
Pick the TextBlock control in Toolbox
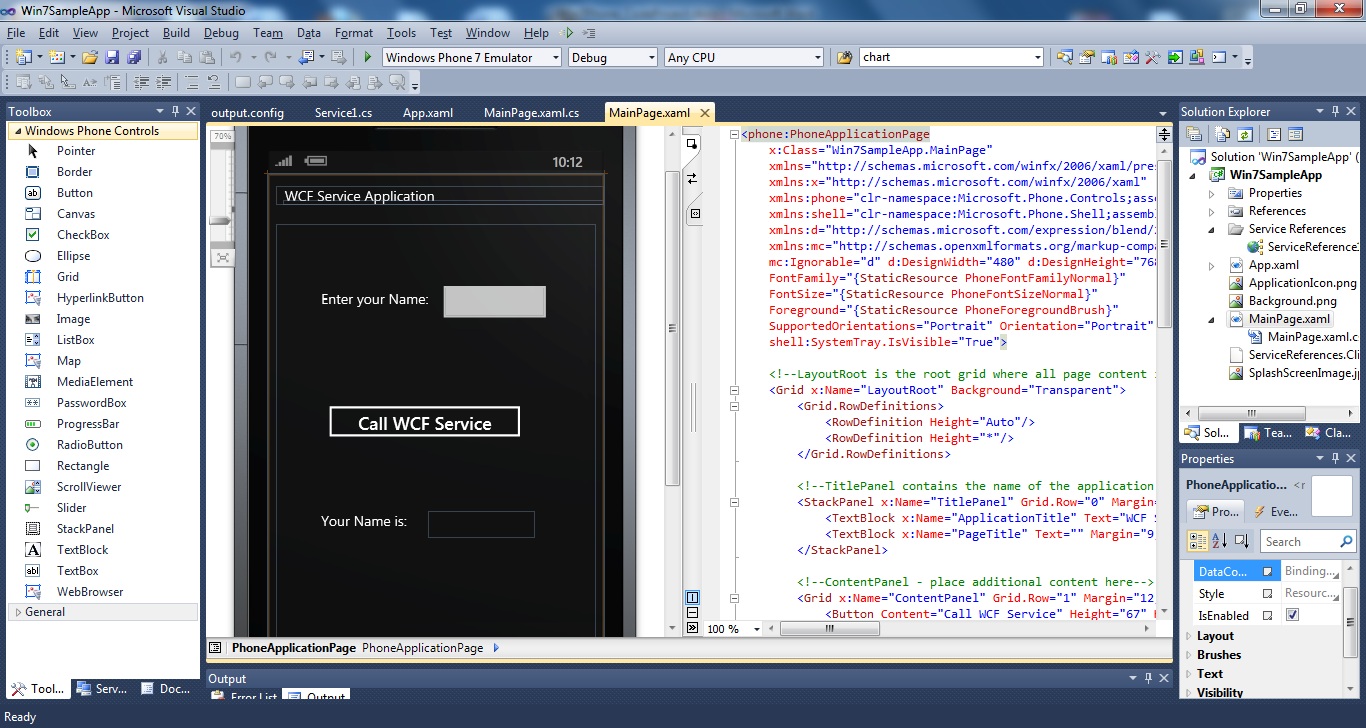click(82, 550)
